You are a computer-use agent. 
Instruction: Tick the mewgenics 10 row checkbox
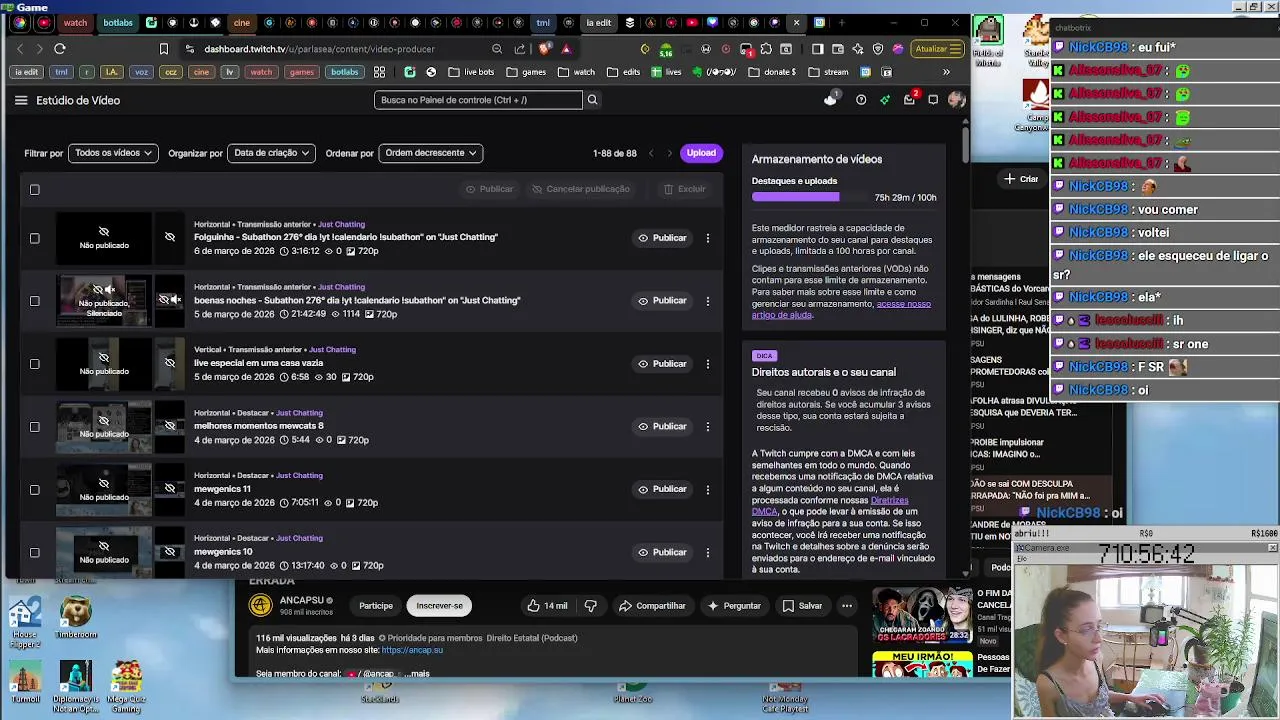[x=34, y=552]
